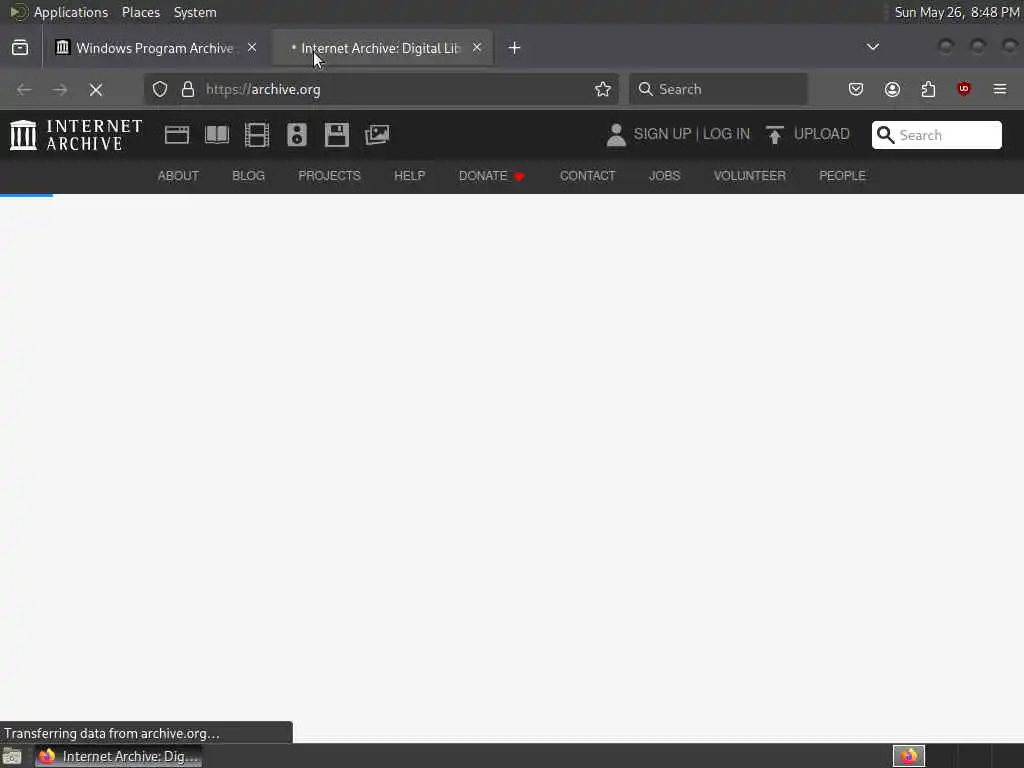Focus the Firefox toolbar Search box
1024x768 pixels.
pos(718,89)
